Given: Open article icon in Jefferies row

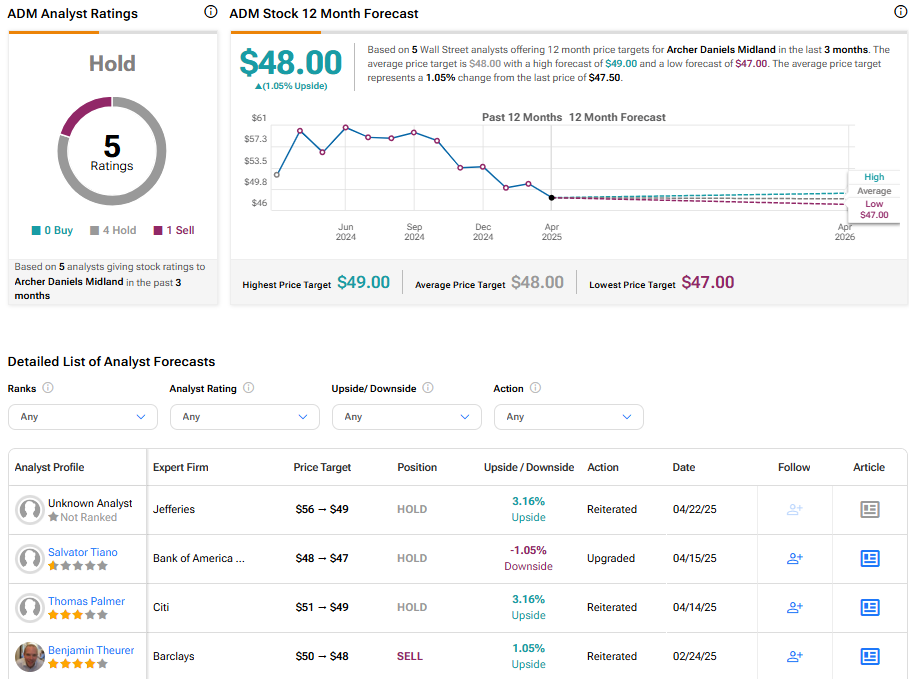Looking at the screenshot, I should (x=870, y=509).
